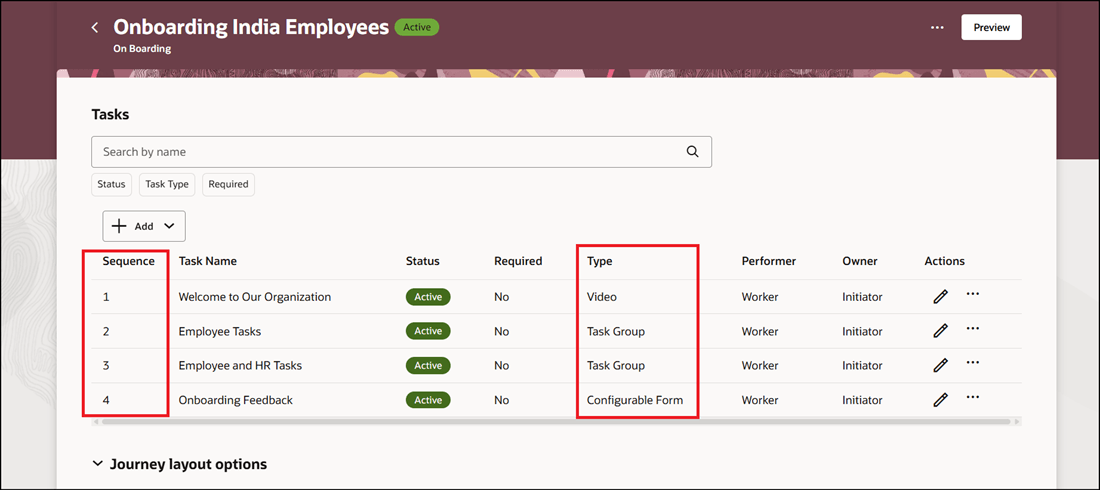Select the Onboarding Feedback task name
Screen dimensions: 1100x490
coord(236,400)
